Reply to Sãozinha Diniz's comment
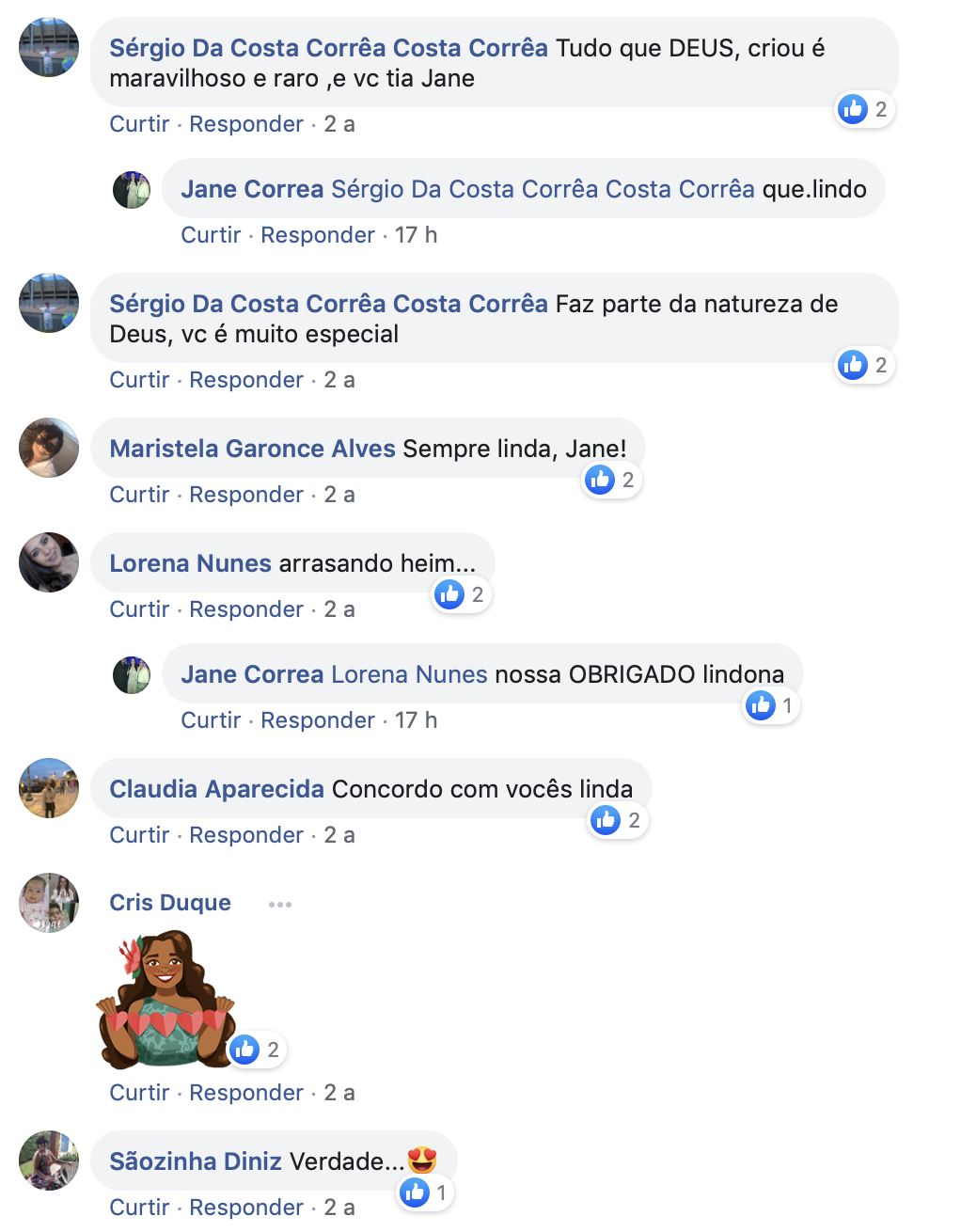 (246, 1208)
